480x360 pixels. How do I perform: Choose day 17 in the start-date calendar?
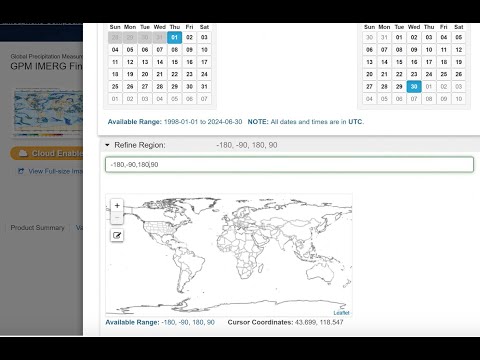204,62
